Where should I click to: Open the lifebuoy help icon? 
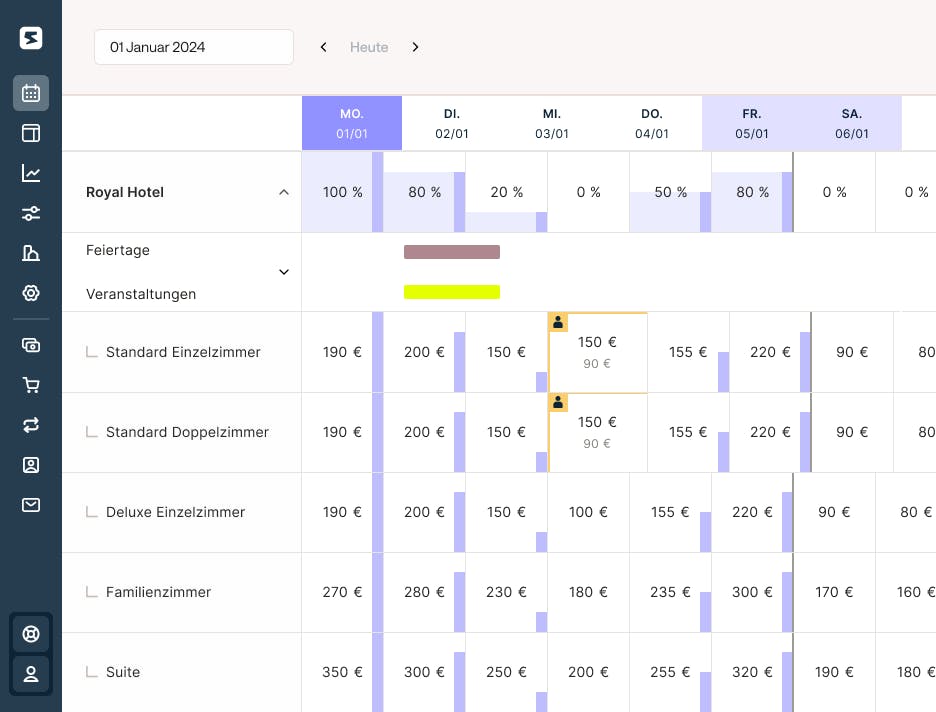point(31,634)
